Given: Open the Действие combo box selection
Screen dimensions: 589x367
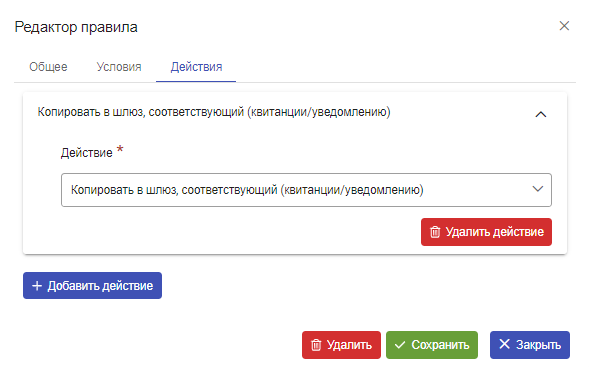Looking at the screenshot, I should (x=306, y=190).
